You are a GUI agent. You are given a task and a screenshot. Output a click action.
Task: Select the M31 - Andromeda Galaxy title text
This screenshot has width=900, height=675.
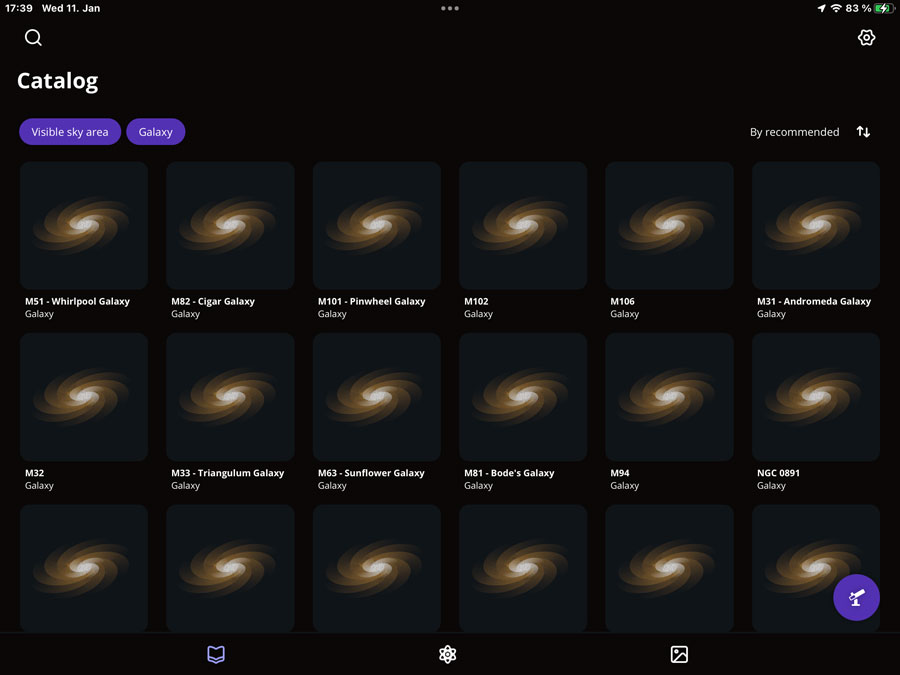(x=814, y=301)
